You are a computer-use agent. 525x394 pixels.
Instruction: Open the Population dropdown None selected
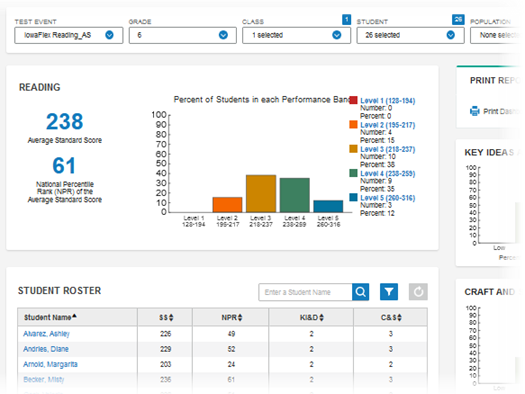coord(497,35)
